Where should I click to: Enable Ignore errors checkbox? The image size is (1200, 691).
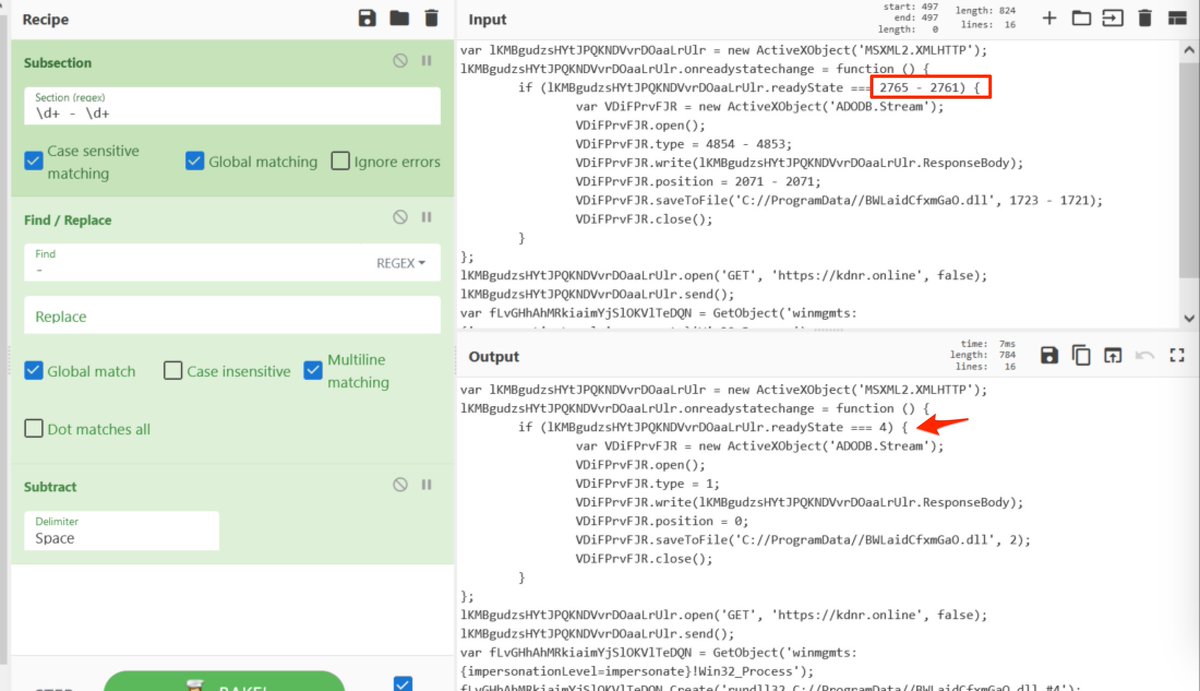[x=340, y=161]
